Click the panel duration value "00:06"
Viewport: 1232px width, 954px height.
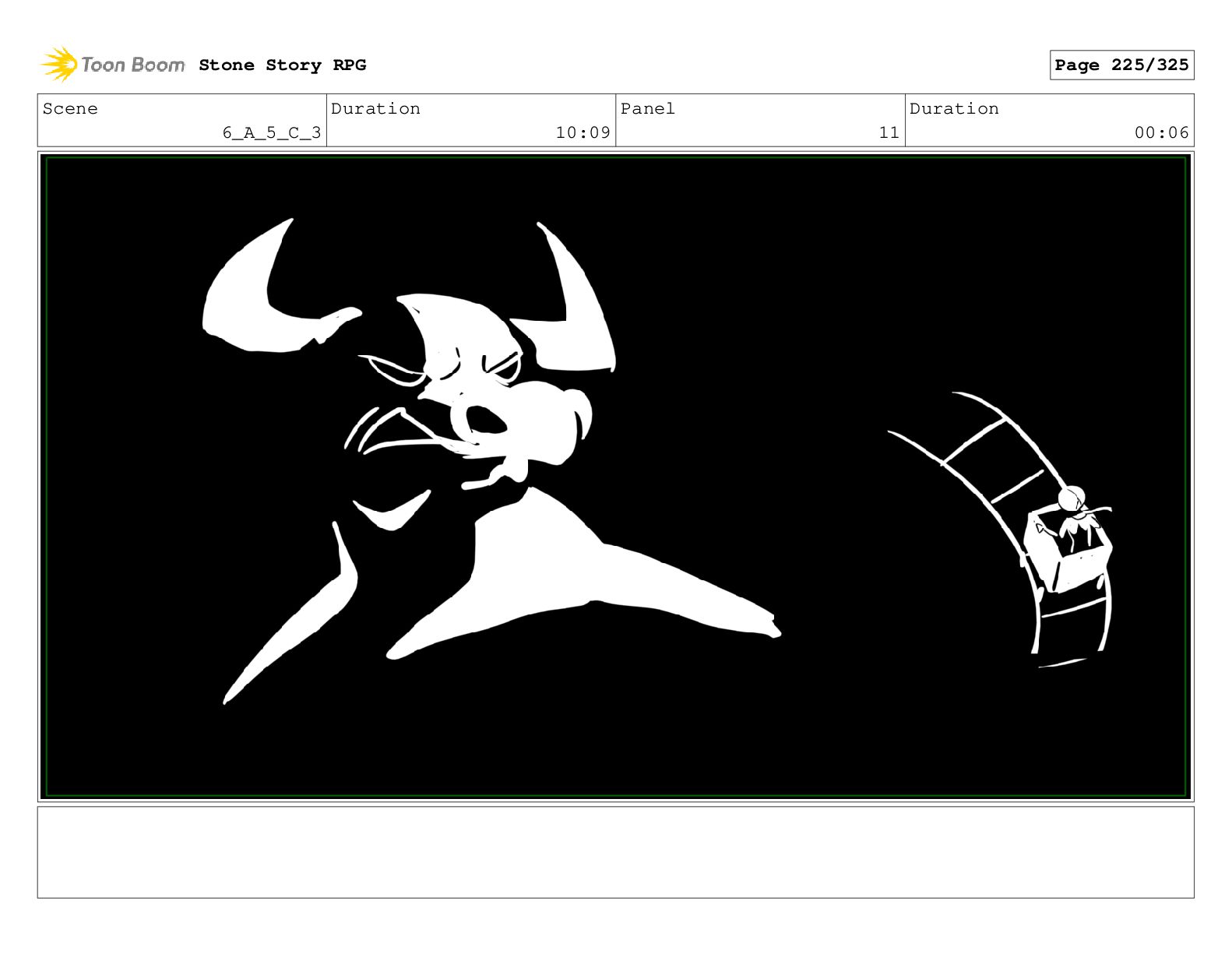1161,133
